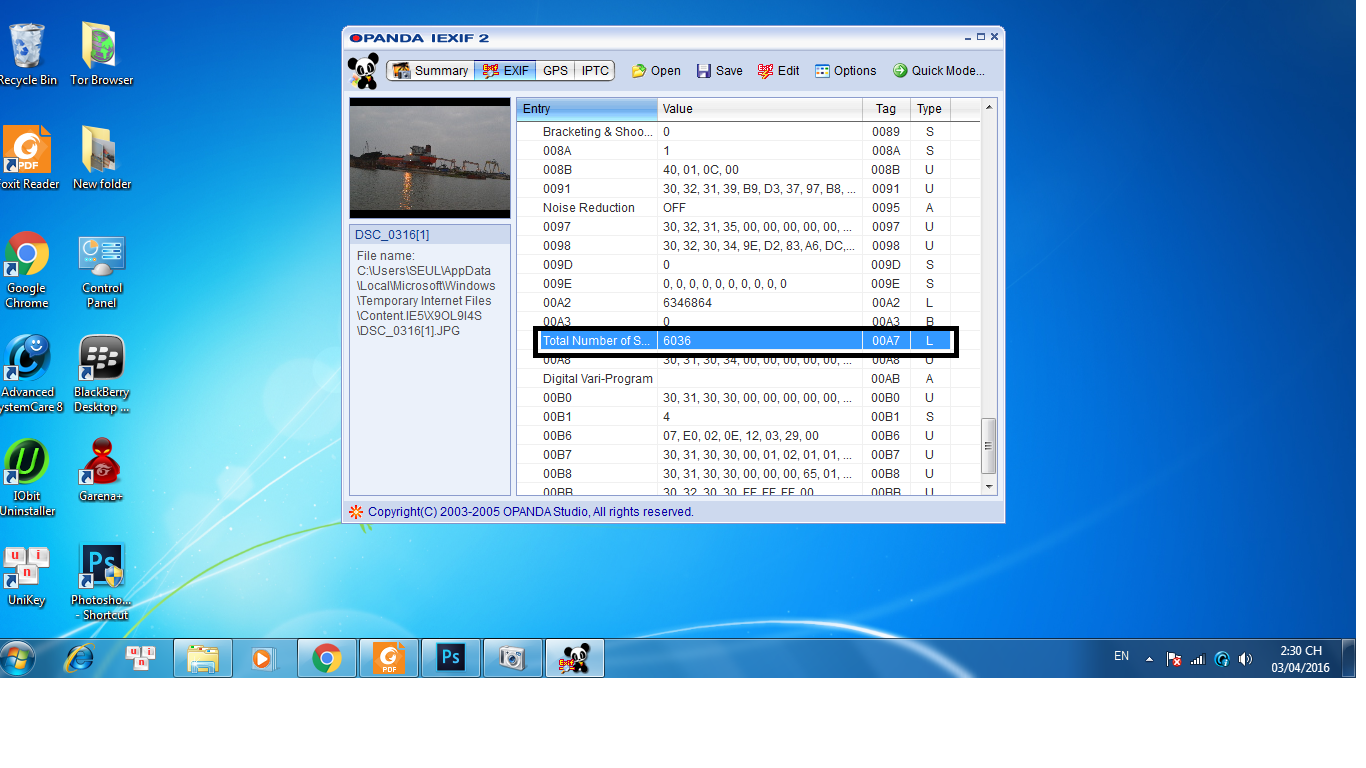Launch Garena+ from desktop
The width and height of the screenshot is (1366, 768).
[x=101, y=470]
